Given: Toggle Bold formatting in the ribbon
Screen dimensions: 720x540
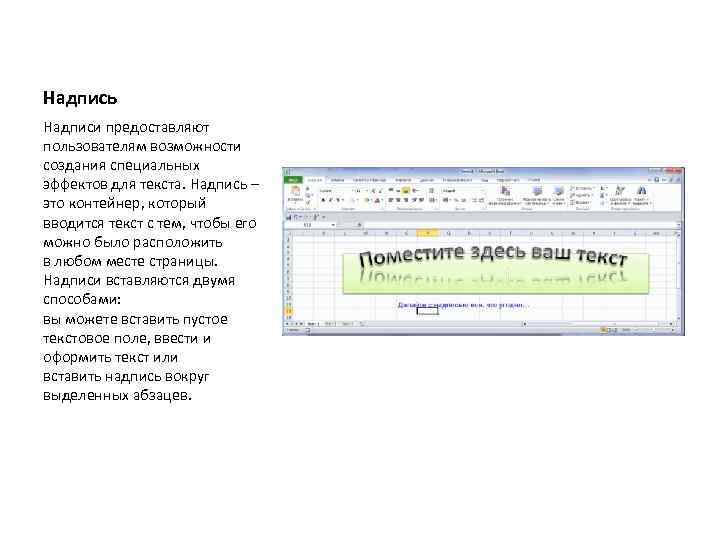Looking at the screenshot, I should [x=323, y=200].
